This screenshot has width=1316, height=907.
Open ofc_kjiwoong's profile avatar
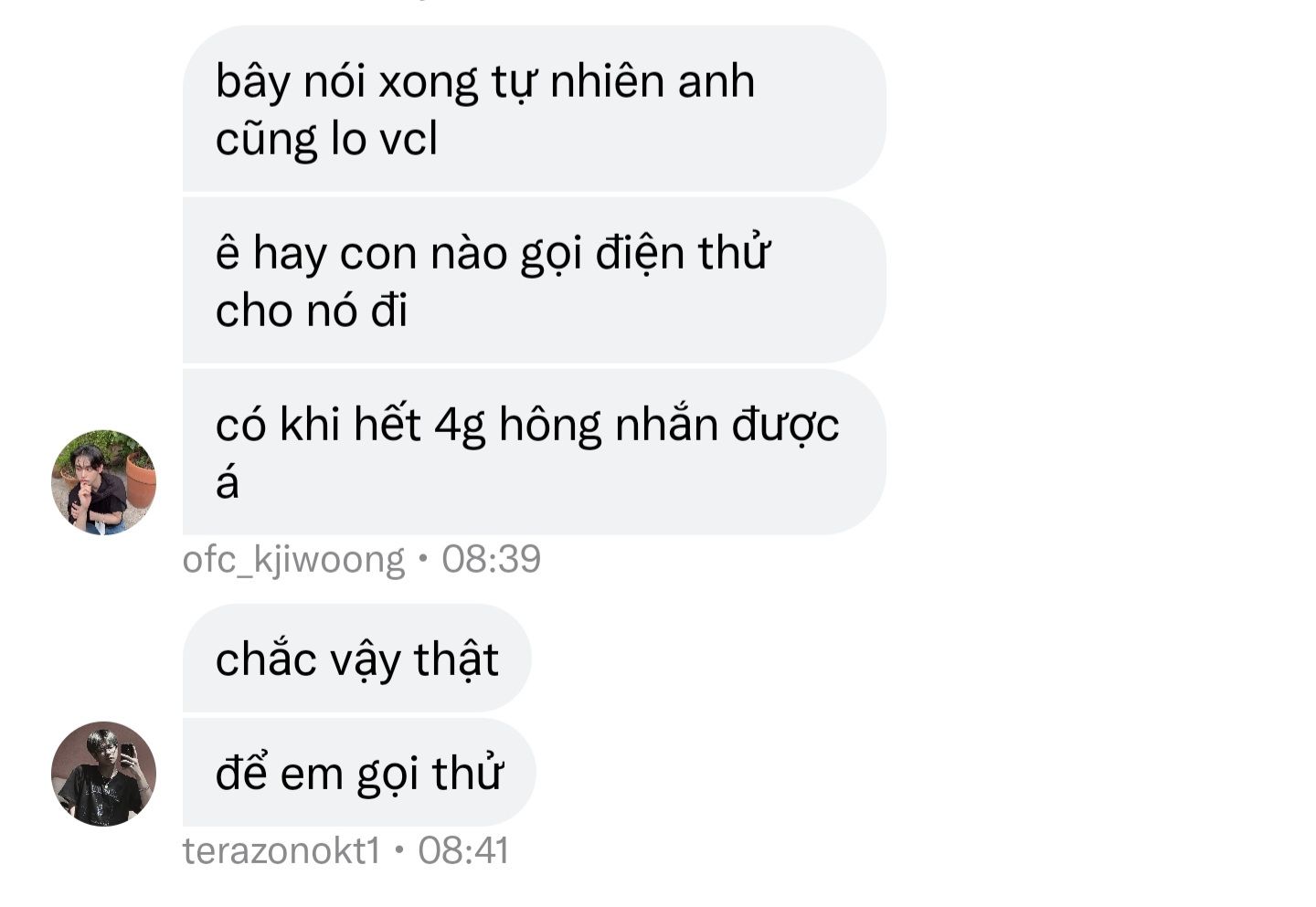coord(103,482)
